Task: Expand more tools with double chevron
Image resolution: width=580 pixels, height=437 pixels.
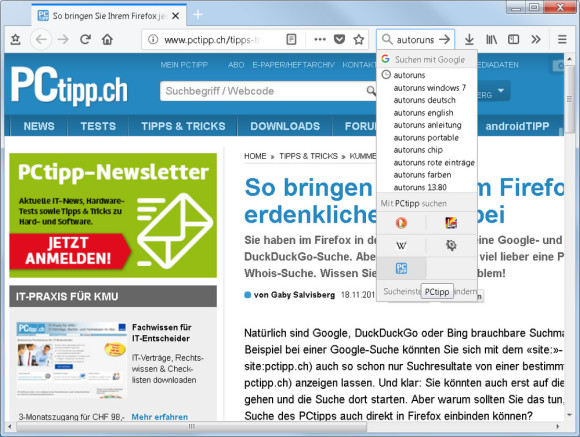Action: [x=536, y=39]
